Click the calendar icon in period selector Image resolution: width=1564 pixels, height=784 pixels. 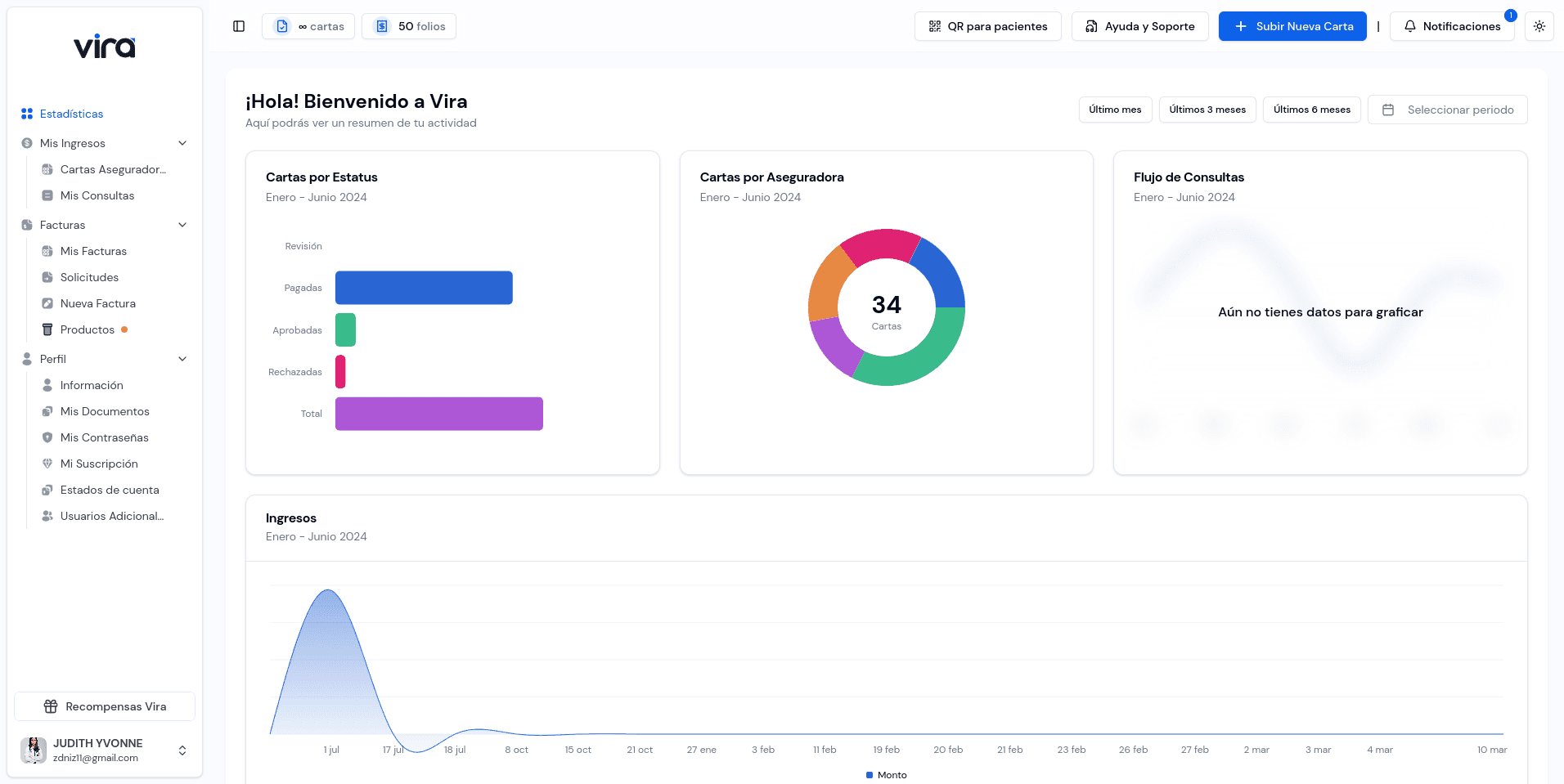(x=1388, y=110)
